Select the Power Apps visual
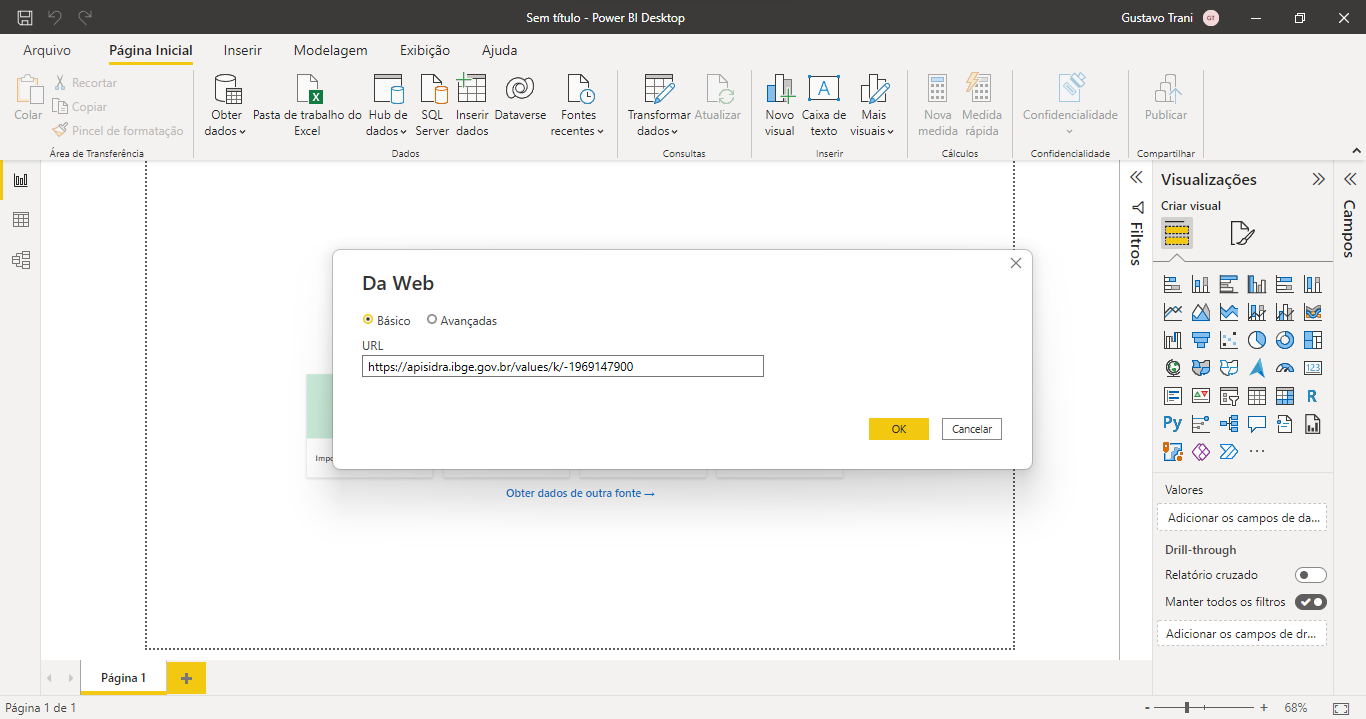Image resolution: width=1366 pixels, height=719 pixels. point(1201,452)
